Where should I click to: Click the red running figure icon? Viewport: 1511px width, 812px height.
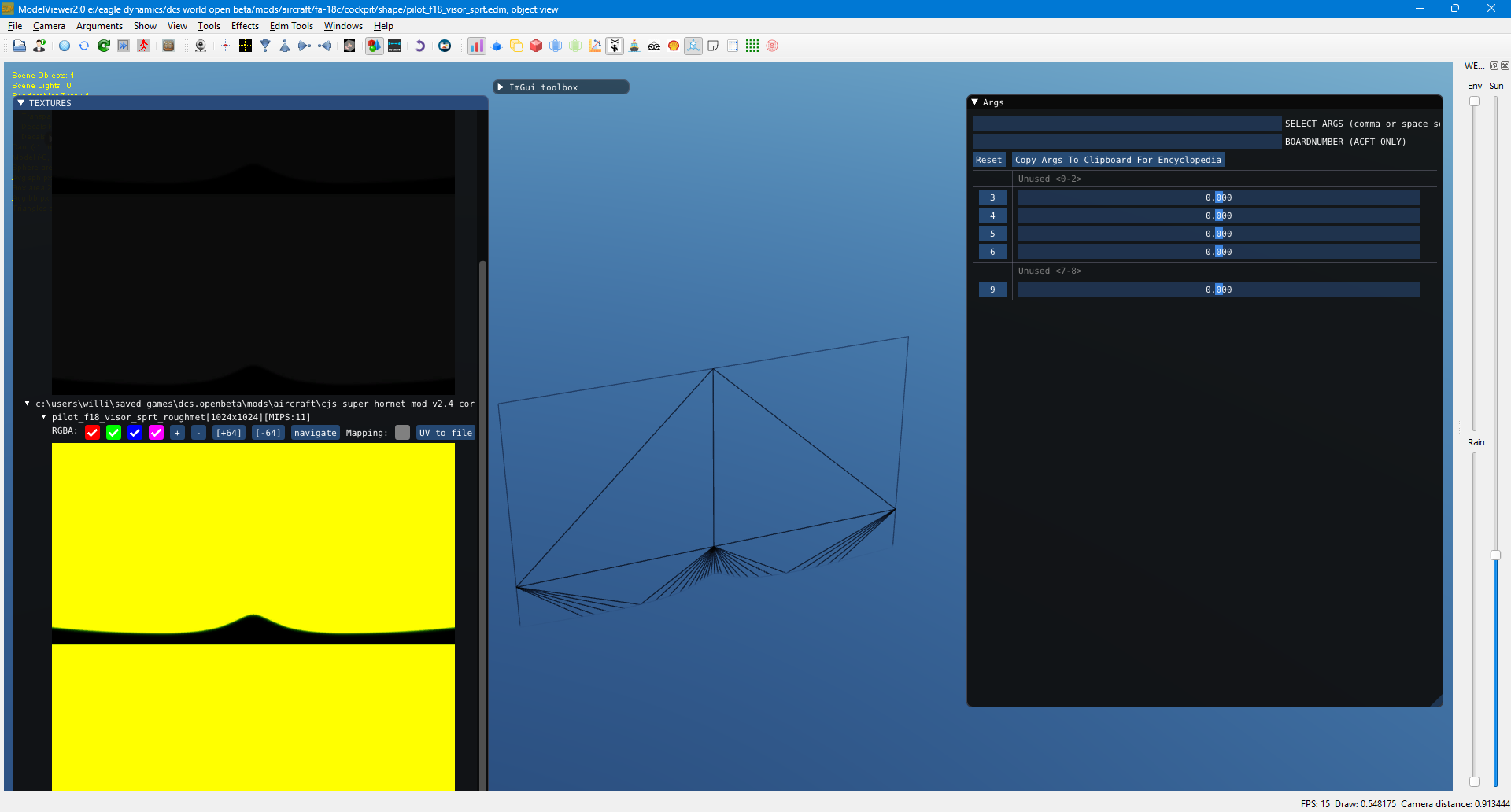coord(143,46)
